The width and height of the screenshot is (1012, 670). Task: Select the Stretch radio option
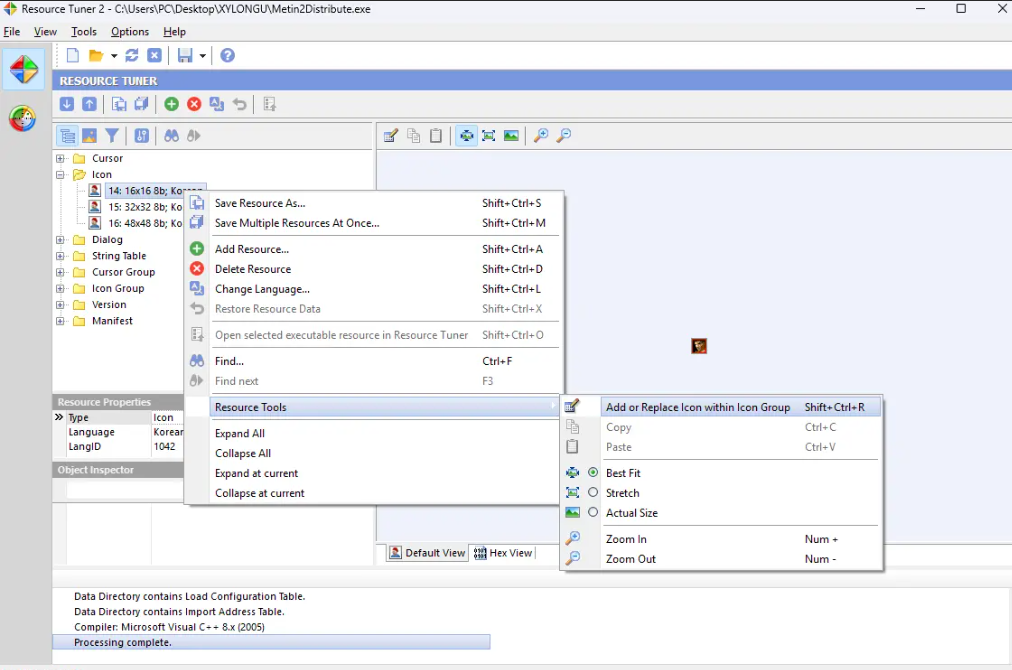click(593, 493)
